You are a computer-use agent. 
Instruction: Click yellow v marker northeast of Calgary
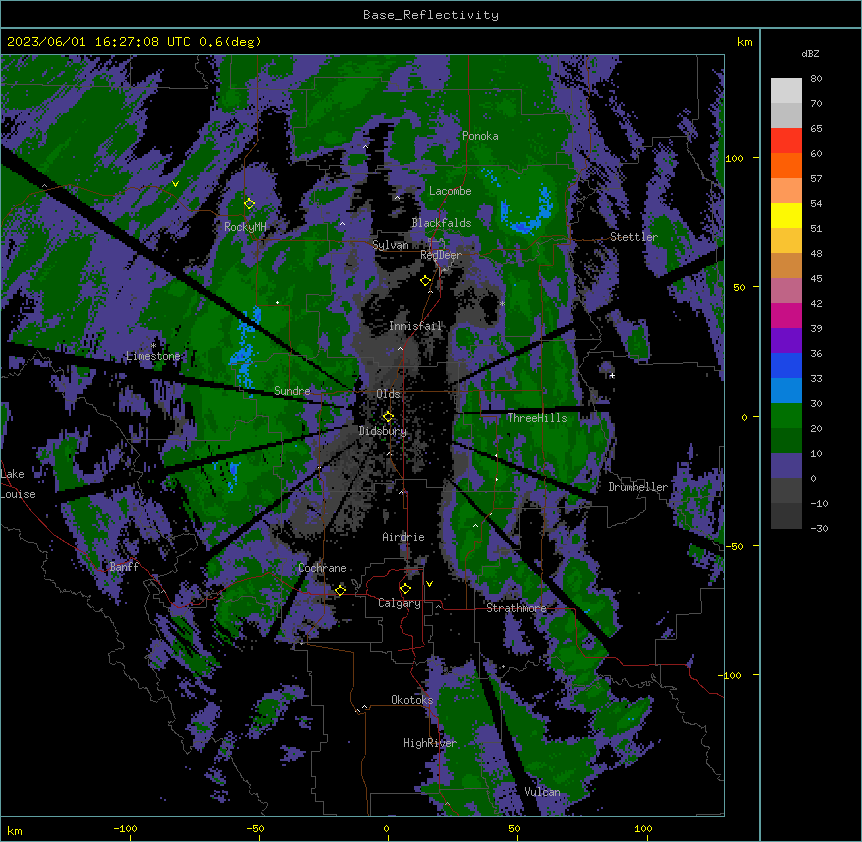point(429,584)
